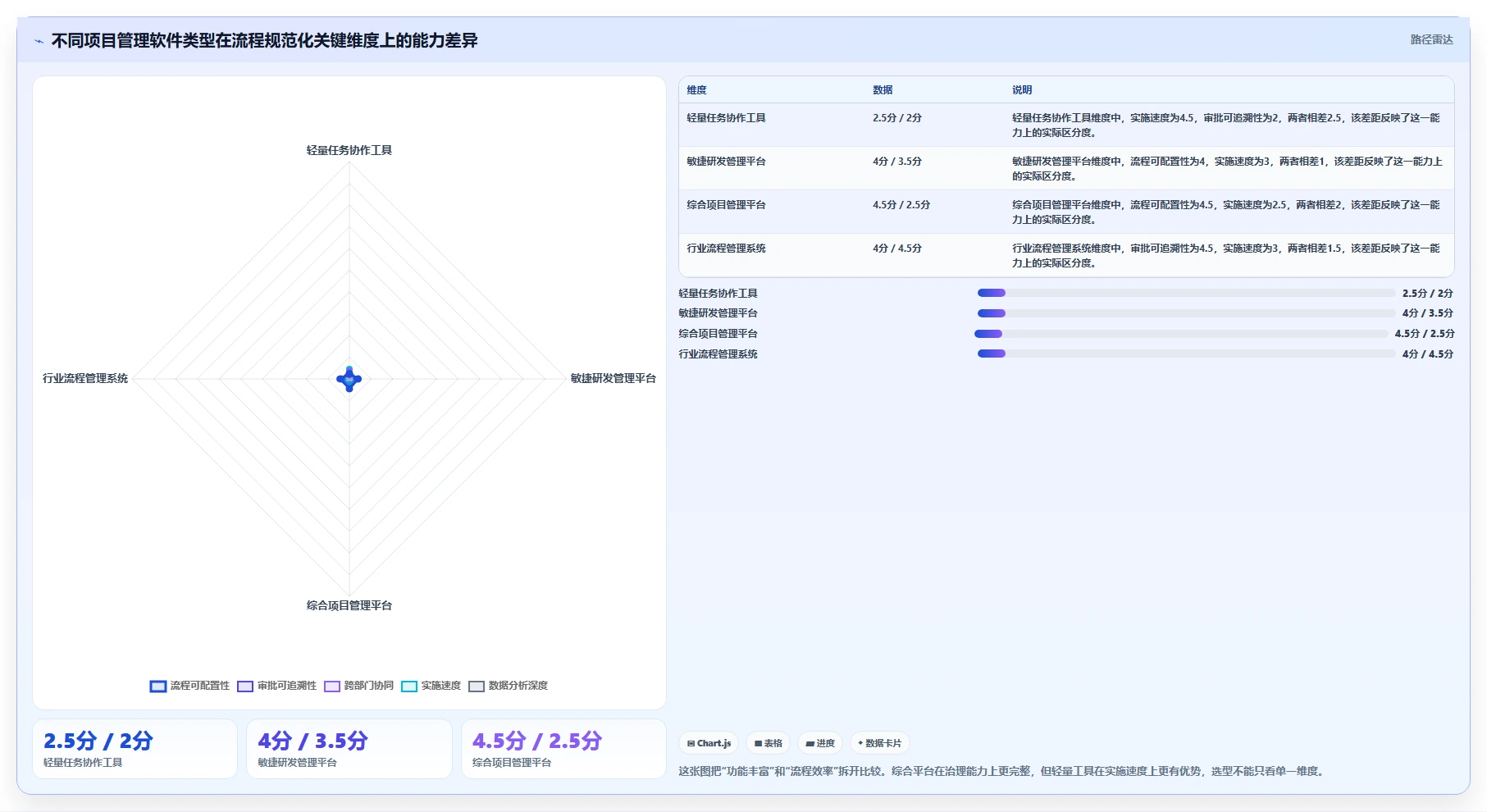The width and height of the screenshot is (1487, 812).
Task: Click the 4.5分 / 2.5分 data card
Action: pyautogui.click(x=563, y=749)
